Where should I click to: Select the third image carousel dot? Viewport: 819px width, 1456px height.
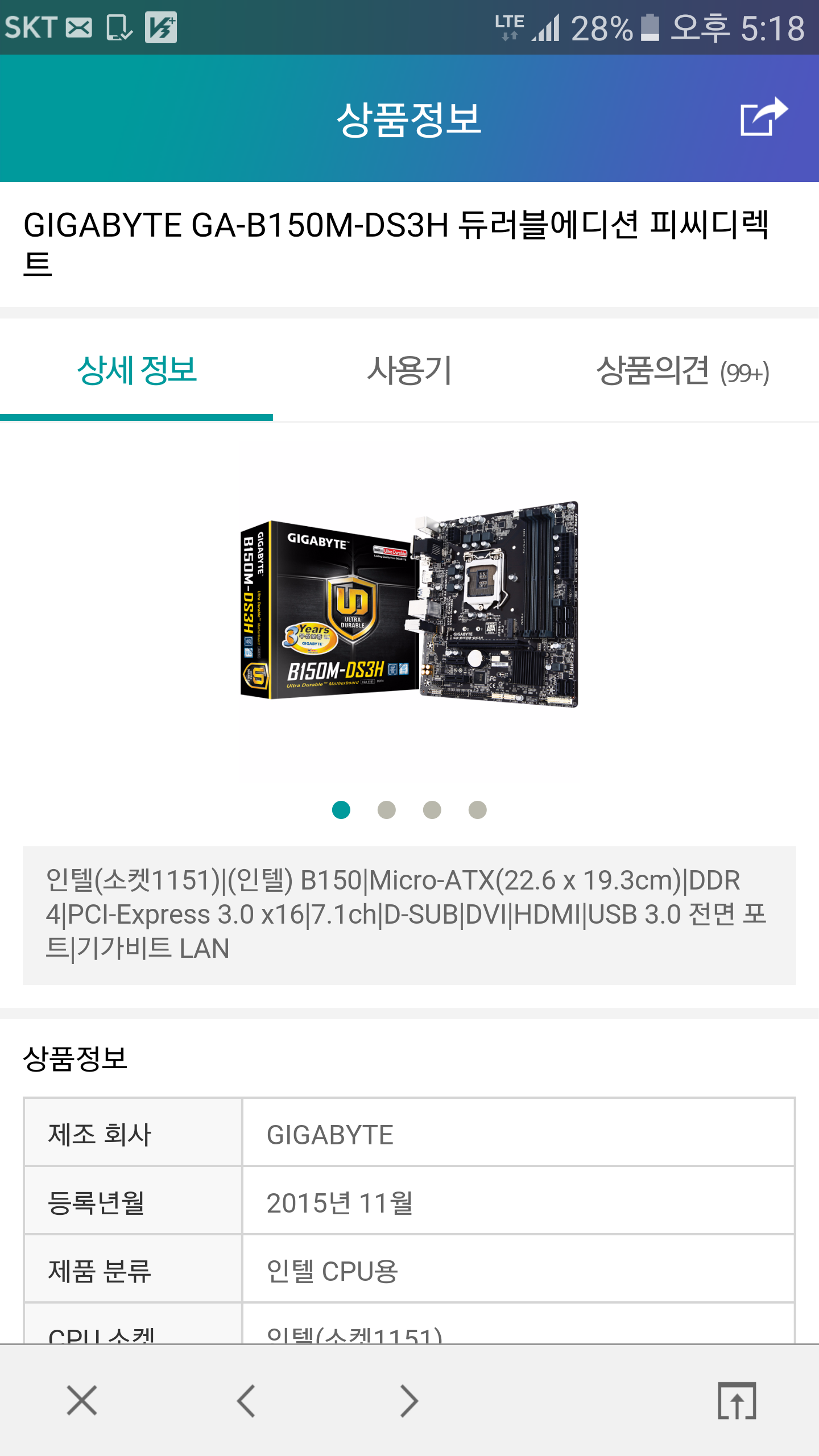click(x=432, y=810)
